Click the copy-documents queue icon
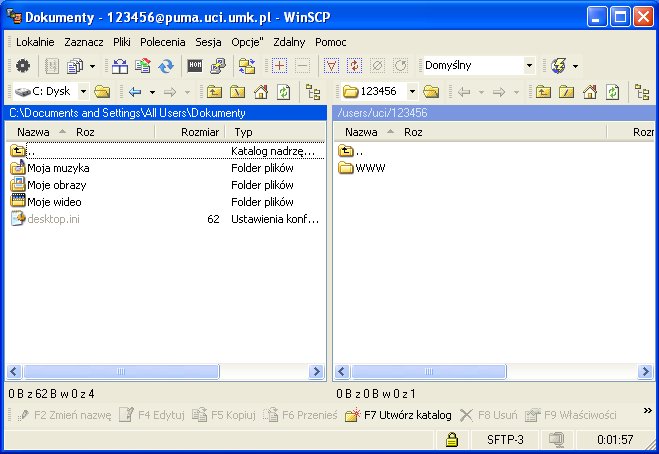Viewport: 659px width, 454px height. 76,66
